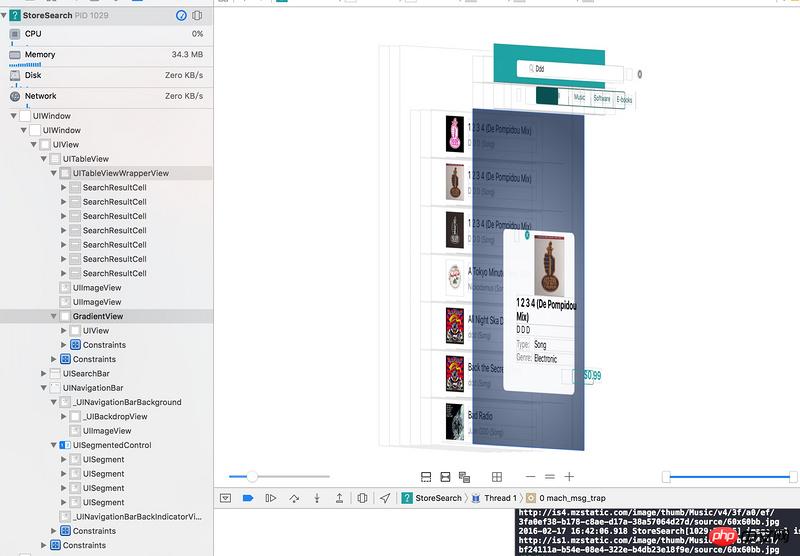800x556 pixels.
Task: Open the Disk gauge report
Action: [107, 75]
